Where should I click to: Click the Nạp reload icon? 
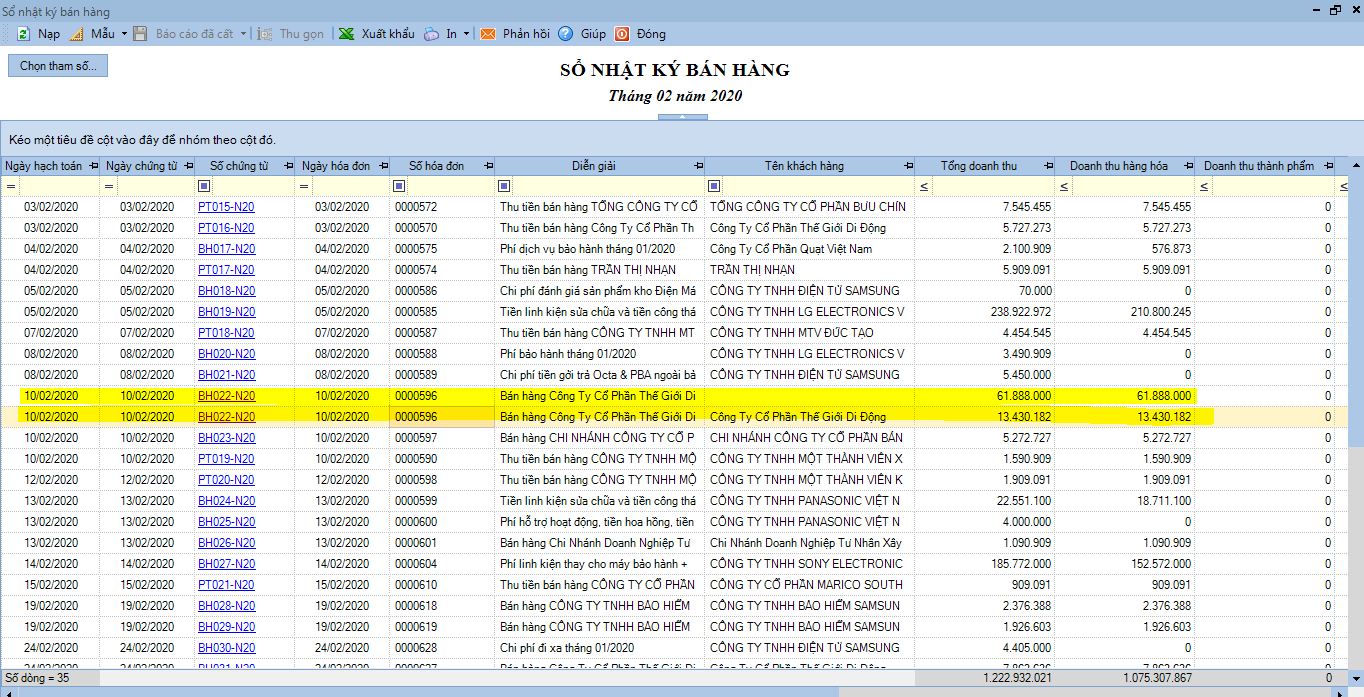(x=23, y=34)
